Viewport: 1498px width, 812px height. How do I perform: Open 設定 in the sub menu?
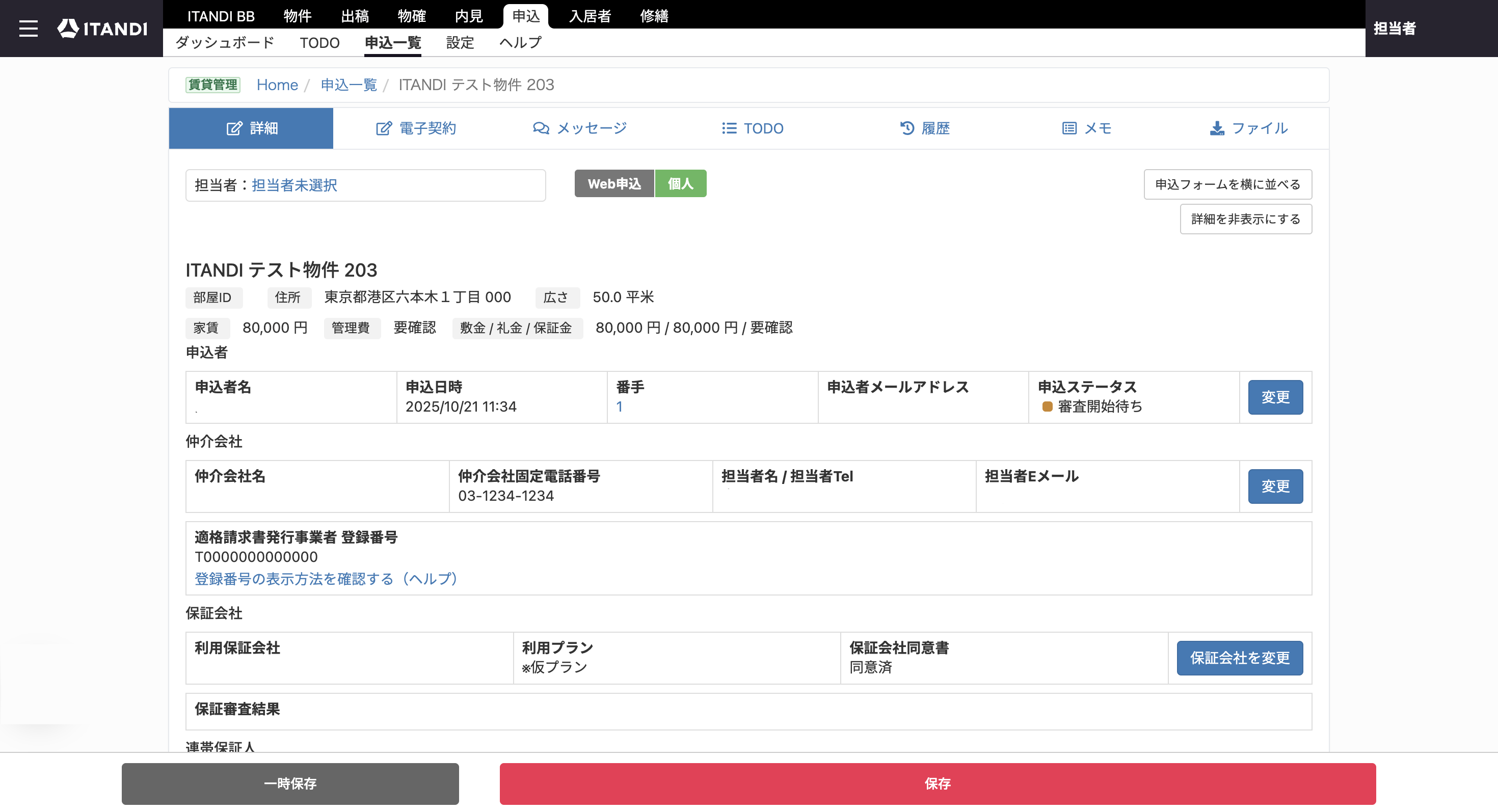pyautogui.click(x=461, y=42)
